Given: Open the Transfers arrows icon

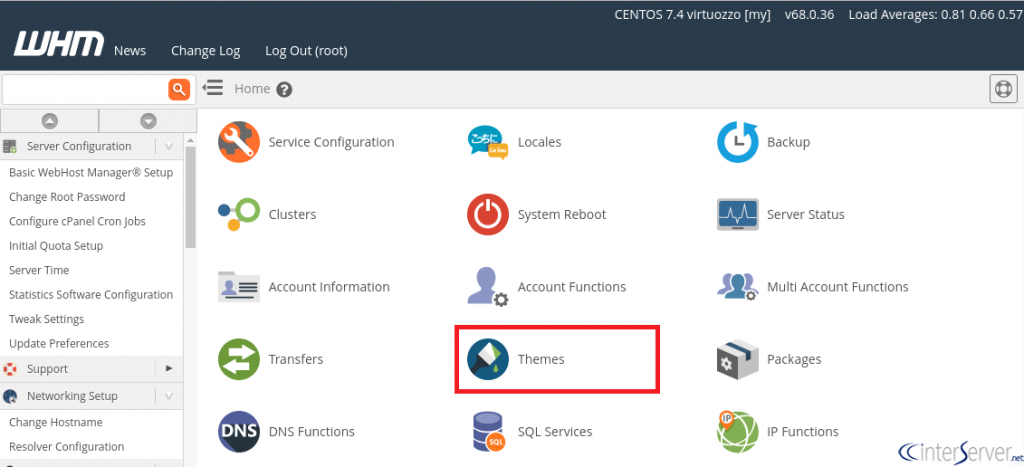Looking at the screenshot, I should tap(240, 359).
